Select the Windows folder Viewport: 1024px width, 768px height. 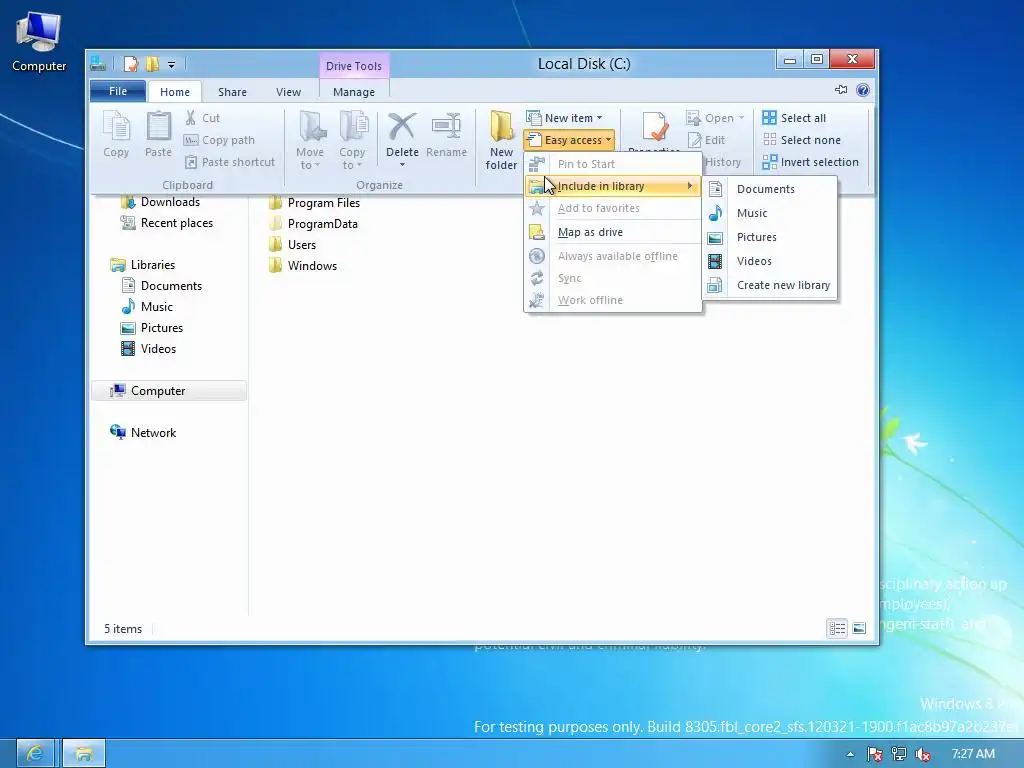point(303,266)
